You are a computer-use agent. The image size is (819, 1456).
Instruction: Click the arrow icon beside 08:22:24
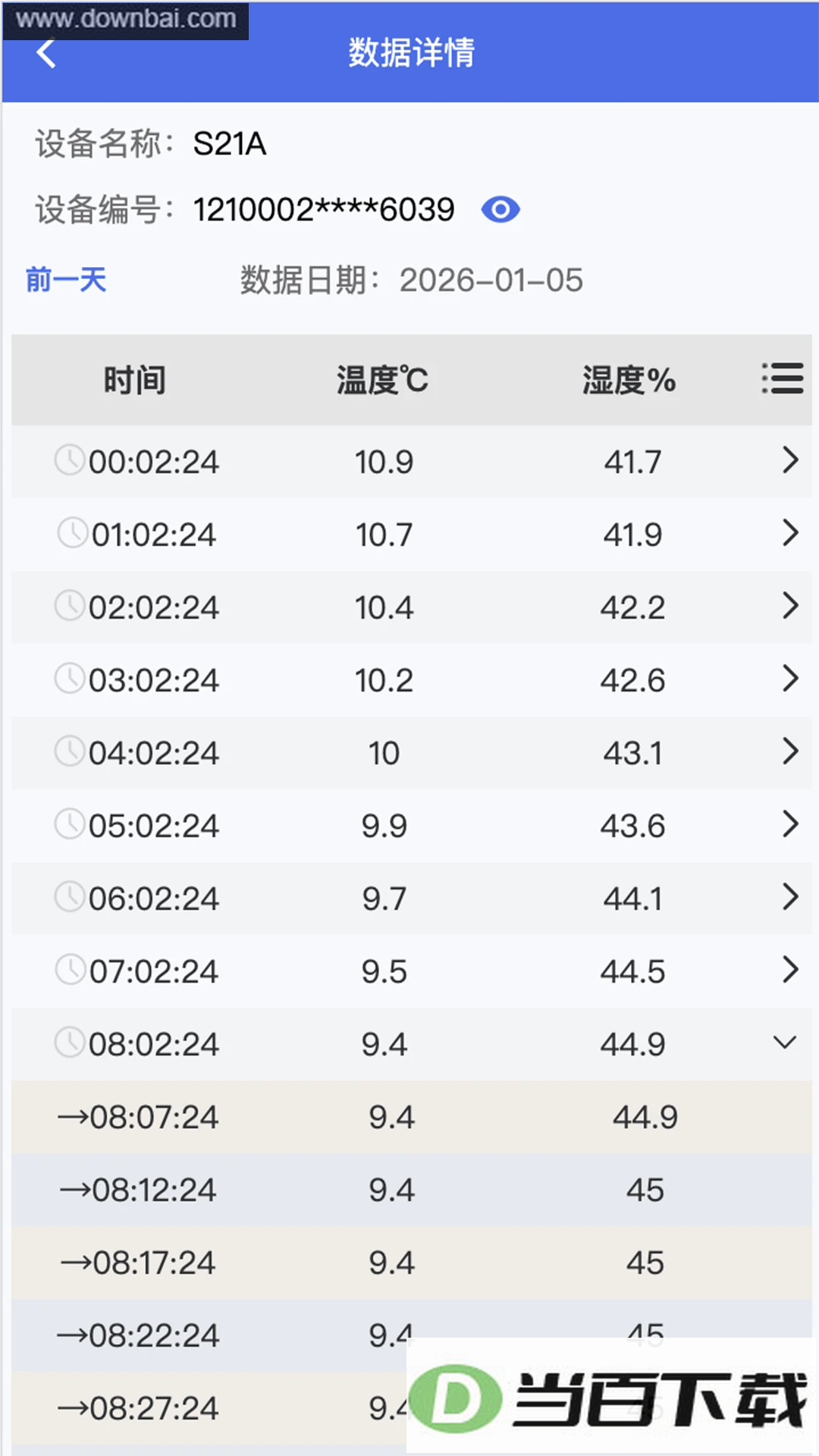73,1335
